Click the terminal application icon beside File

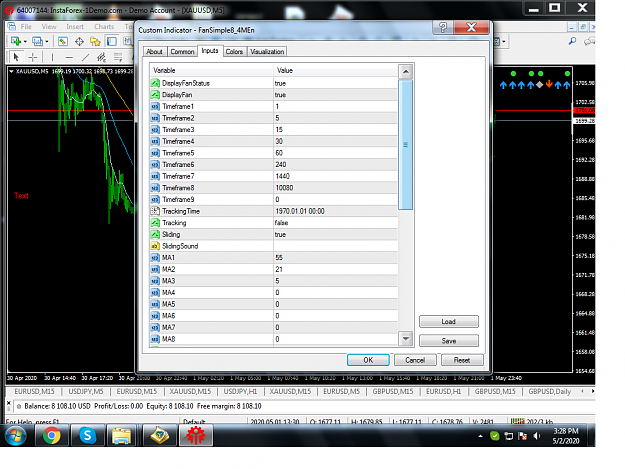[12, 27]
